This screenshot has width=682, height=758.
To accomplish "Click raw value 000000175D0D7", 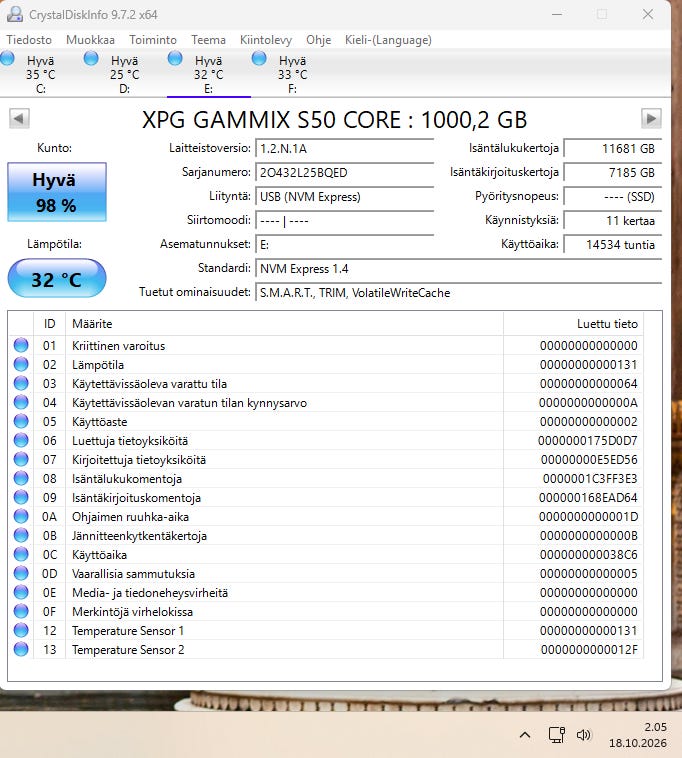I will (x=588, y=440).
